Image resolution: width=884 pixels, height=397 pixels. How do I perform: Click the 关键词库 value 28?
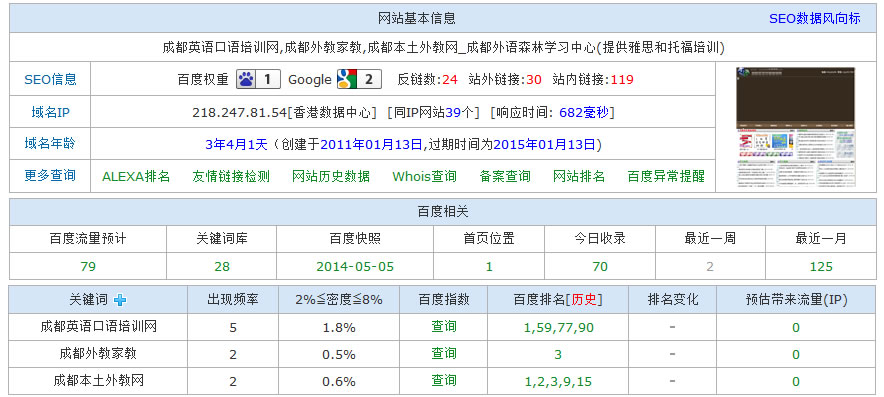click(222, 267)
